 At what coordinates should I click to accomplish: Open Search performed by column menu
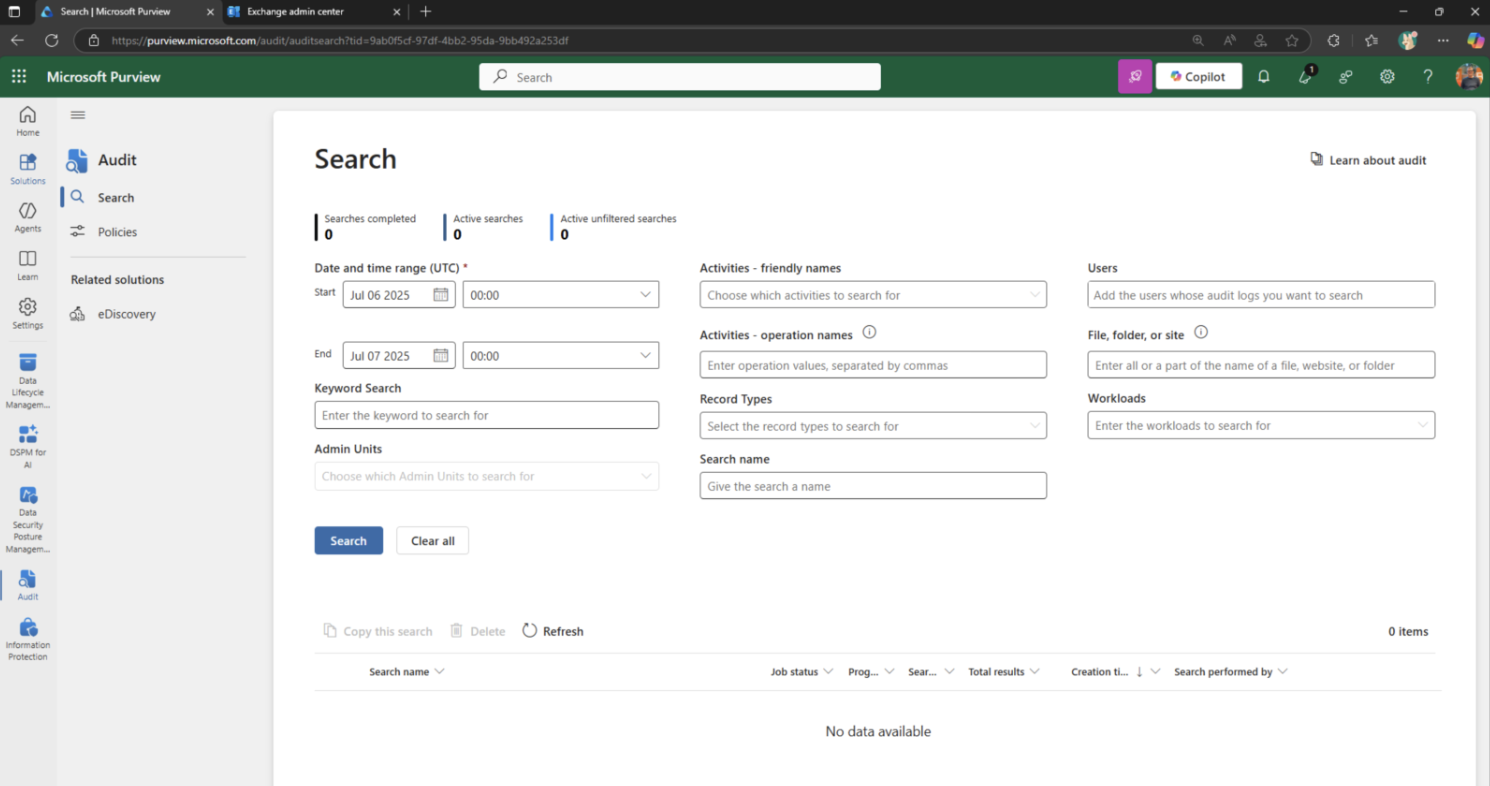click(x=1282, y=672)
